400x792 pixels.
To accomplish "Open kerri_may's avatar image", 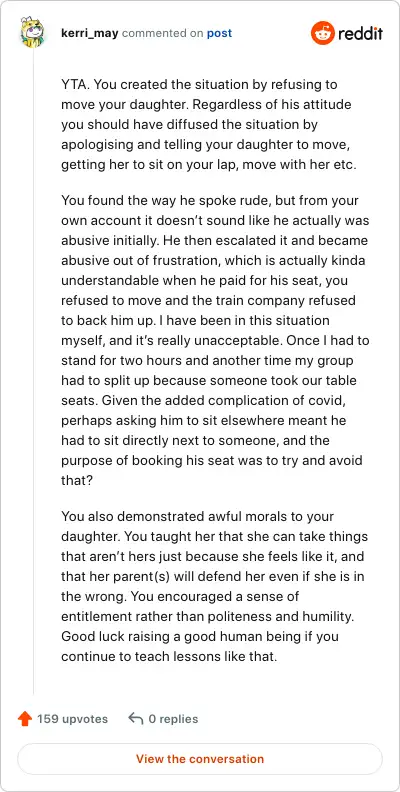I will coord(32,33).
